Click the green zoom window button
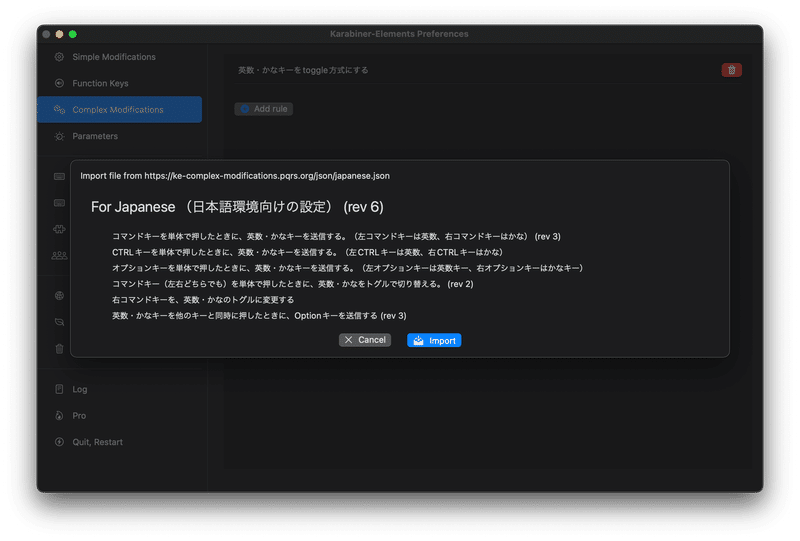The width and height of the screenshot is (800, 541). tap(72, 34)
